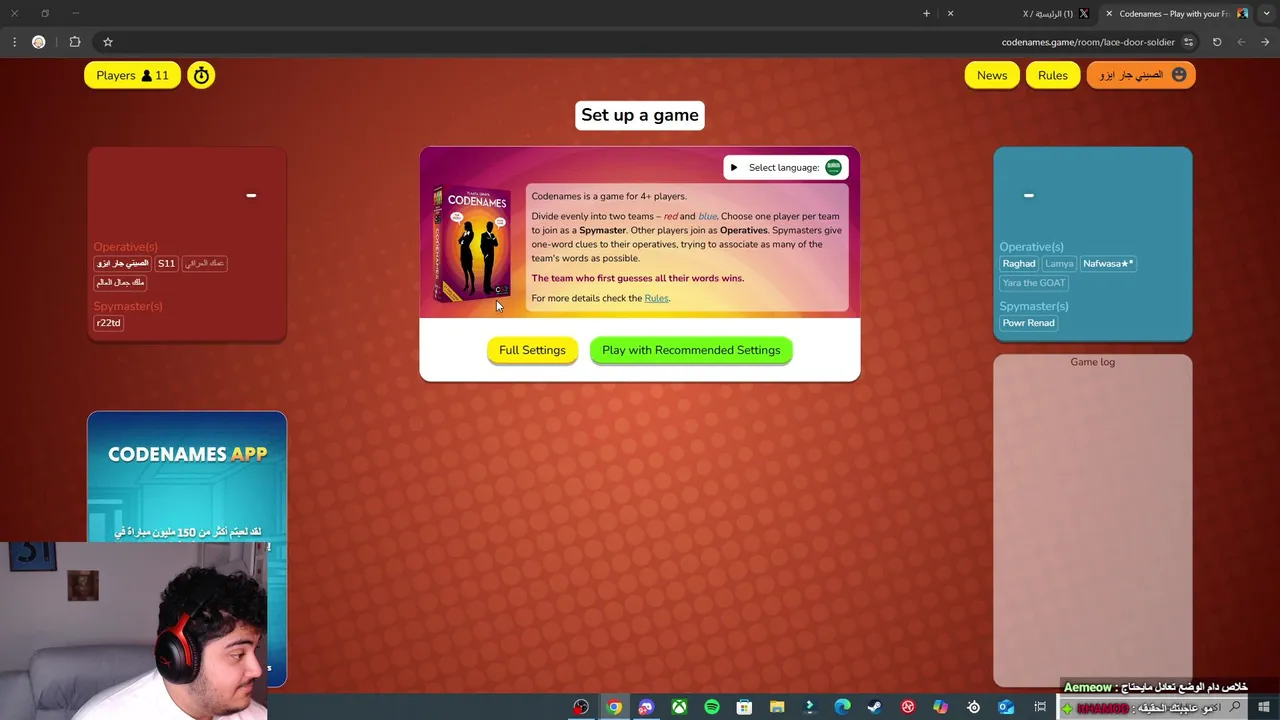This screenshot has height=720, width=1280.
Task: Click the address bar URL
Action: click(1088, 42)
